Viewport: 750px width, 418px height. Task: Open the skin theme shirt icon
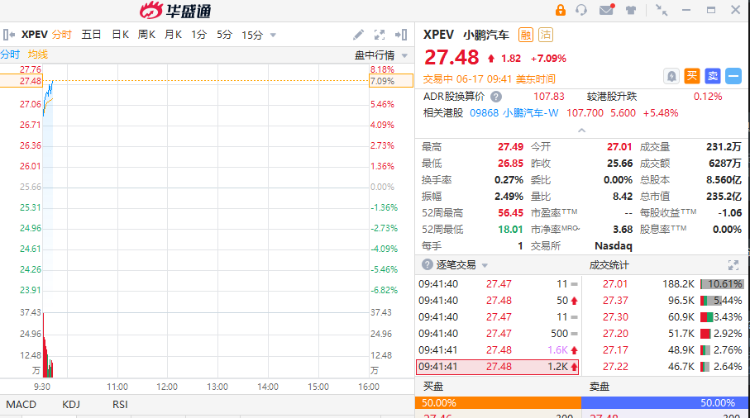tap(631, 10)
